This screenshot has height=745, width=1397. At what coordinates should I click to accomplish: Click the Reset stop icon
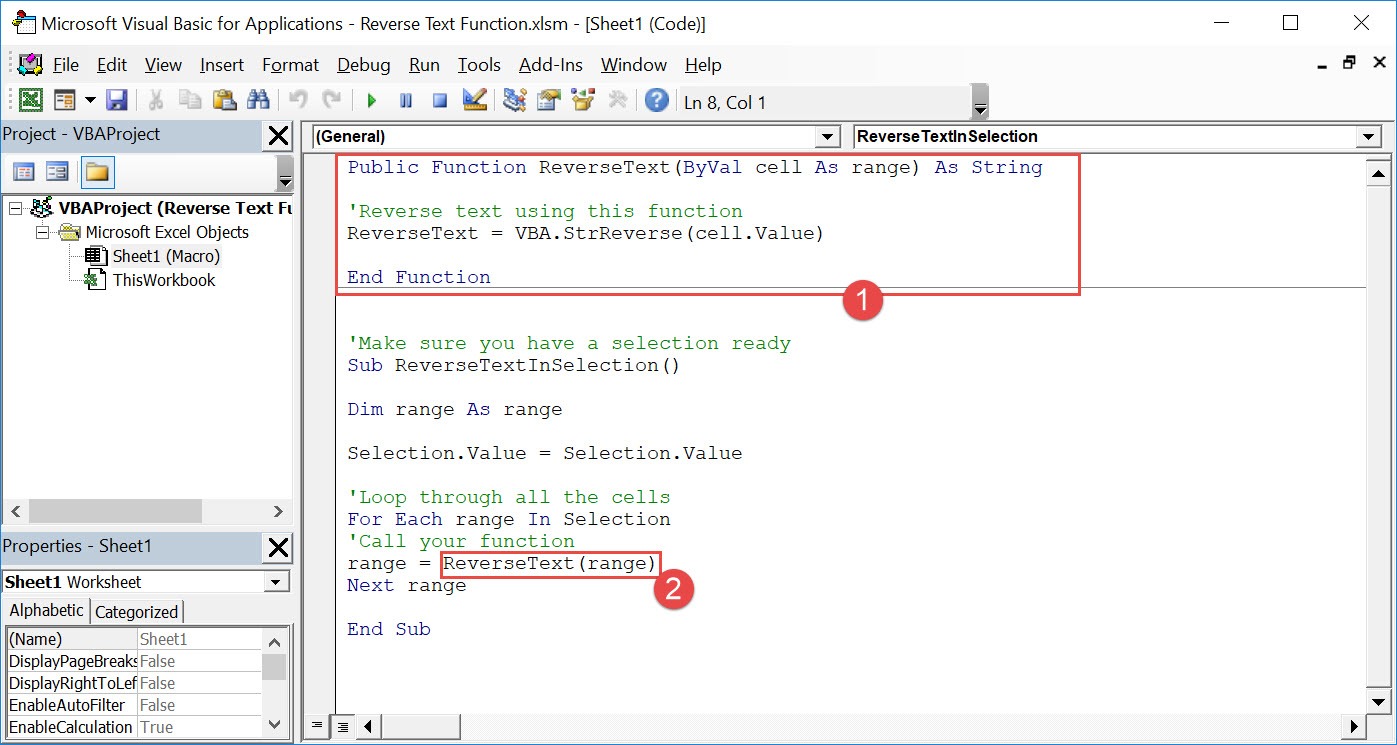coord(440,100)
